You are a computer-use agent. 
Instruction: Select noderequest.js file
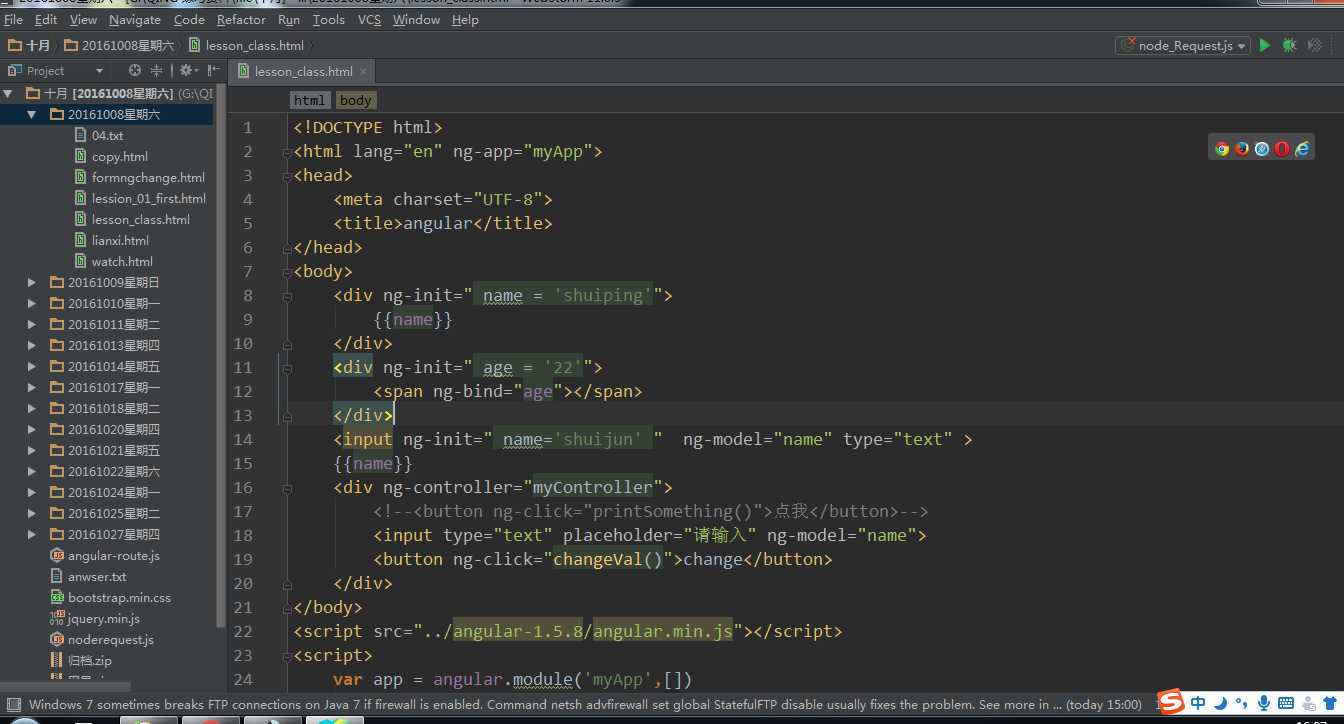[110, 639]
